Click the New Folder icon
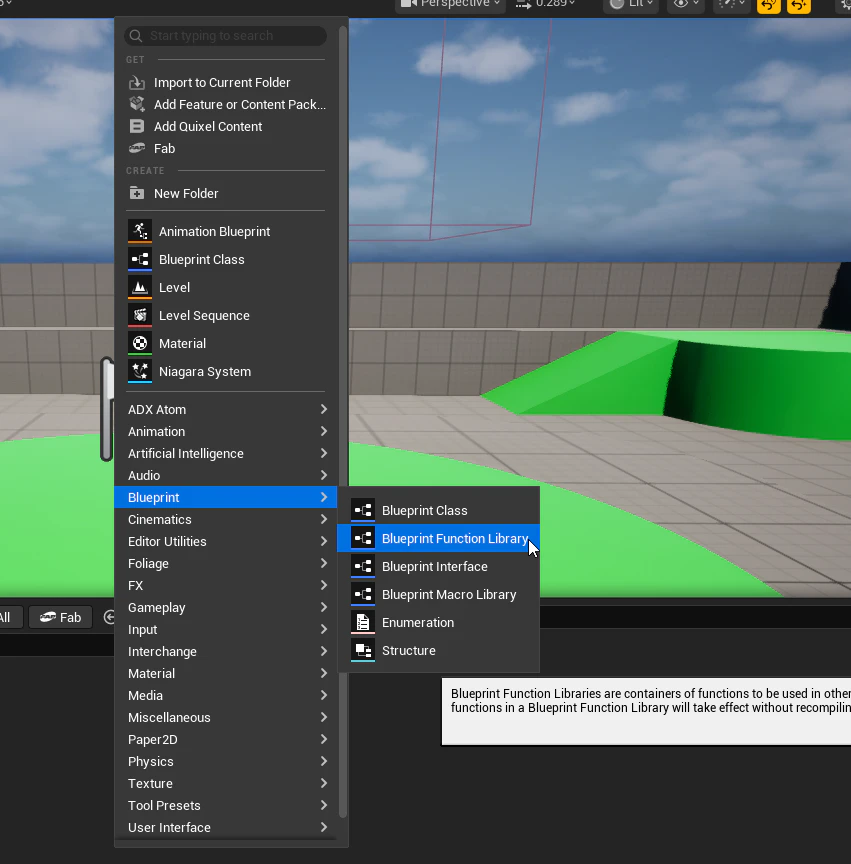The width and height of the screenshot is (851, 864). click(x=137, y=193)
